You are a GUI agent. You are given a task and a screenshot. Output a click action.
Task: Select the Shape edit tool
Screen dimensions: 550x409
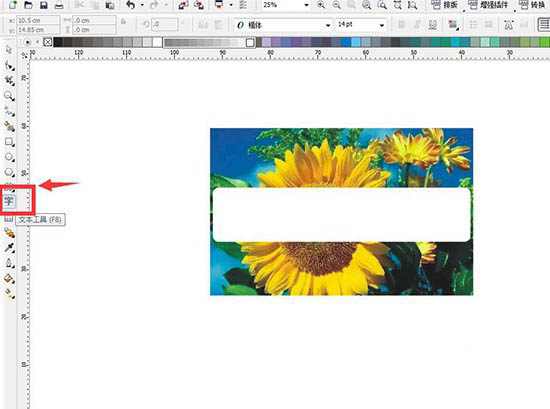click(x=9, y=65)
